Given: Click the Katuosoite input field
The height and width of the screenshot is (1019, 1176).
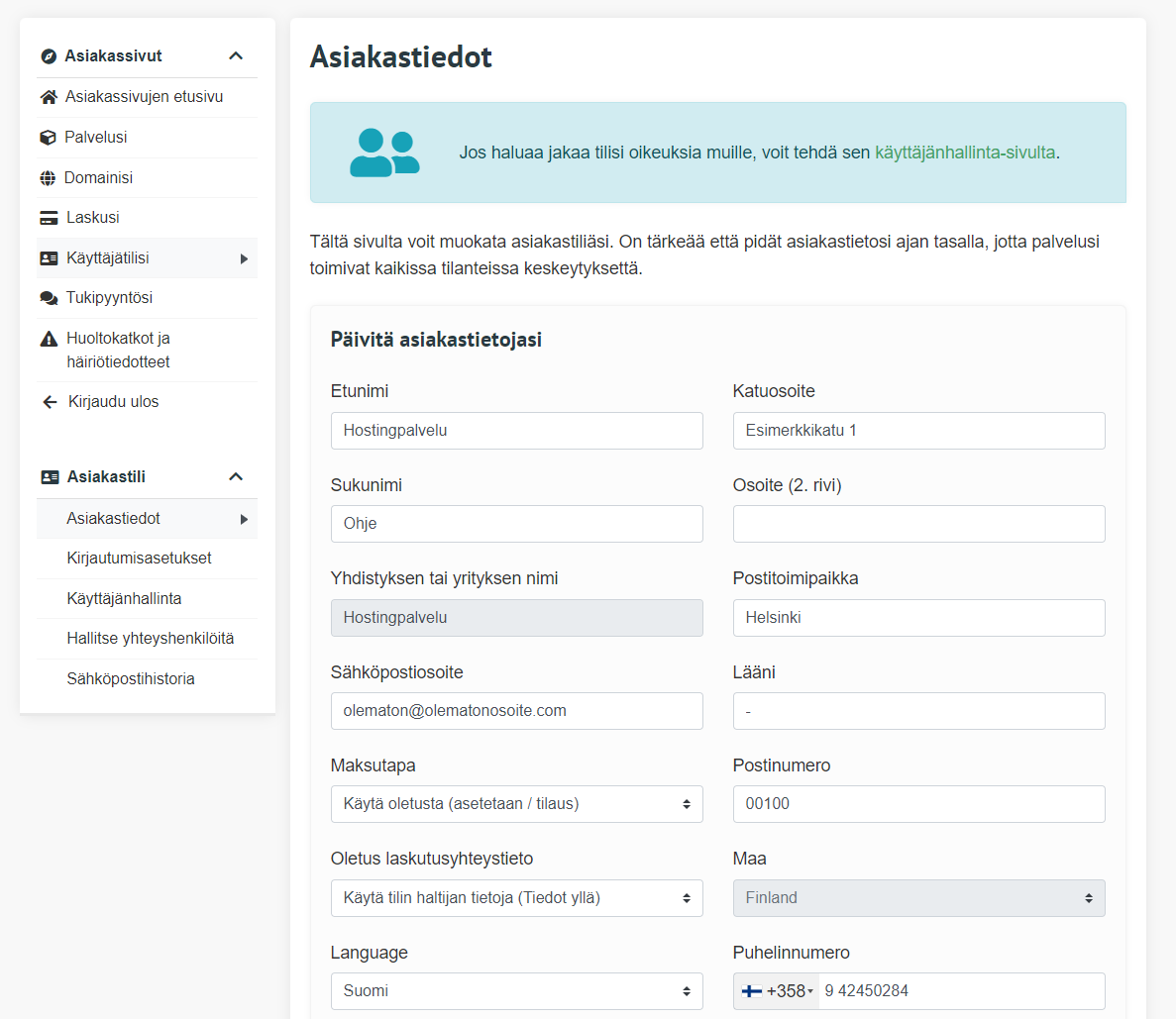Looking at the screenshot, I should (x=918, y=431).
